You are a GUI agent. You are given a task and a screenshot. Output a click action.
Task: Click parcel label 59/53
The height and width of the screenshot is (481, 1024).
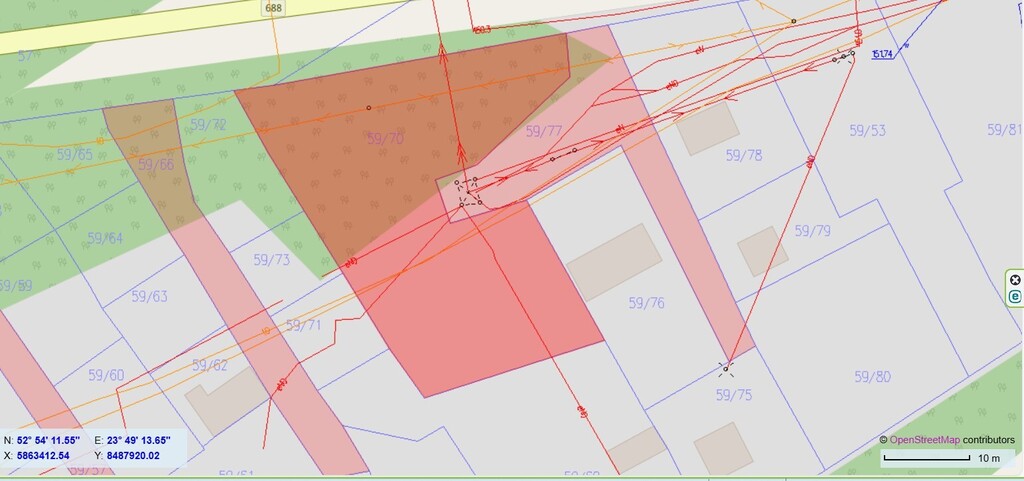coord(867,131)
